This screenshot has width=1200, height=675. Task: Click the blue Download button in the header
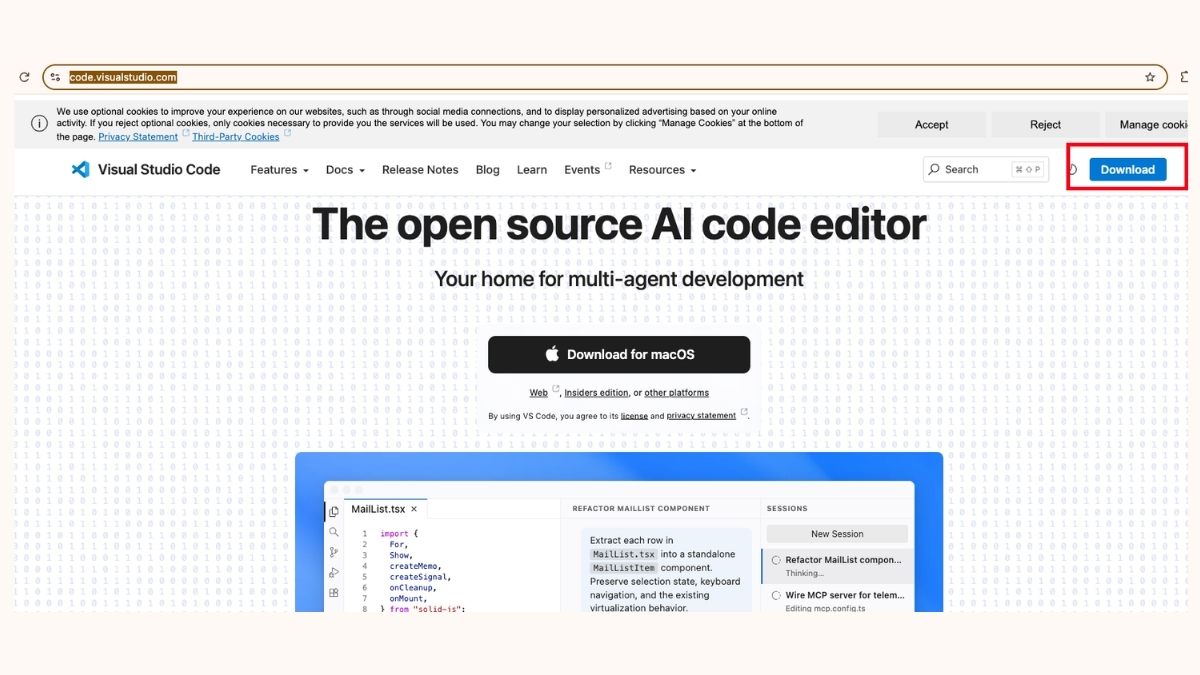click(x=1128, y=170)
